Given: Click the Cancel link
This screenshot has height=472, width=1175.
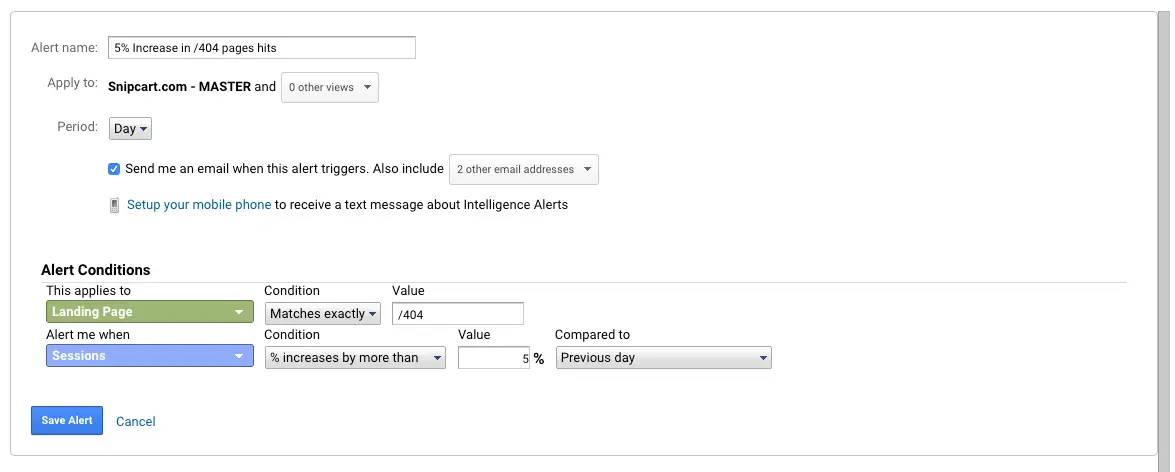Looking at the screenshot, I should pos(136,421).
